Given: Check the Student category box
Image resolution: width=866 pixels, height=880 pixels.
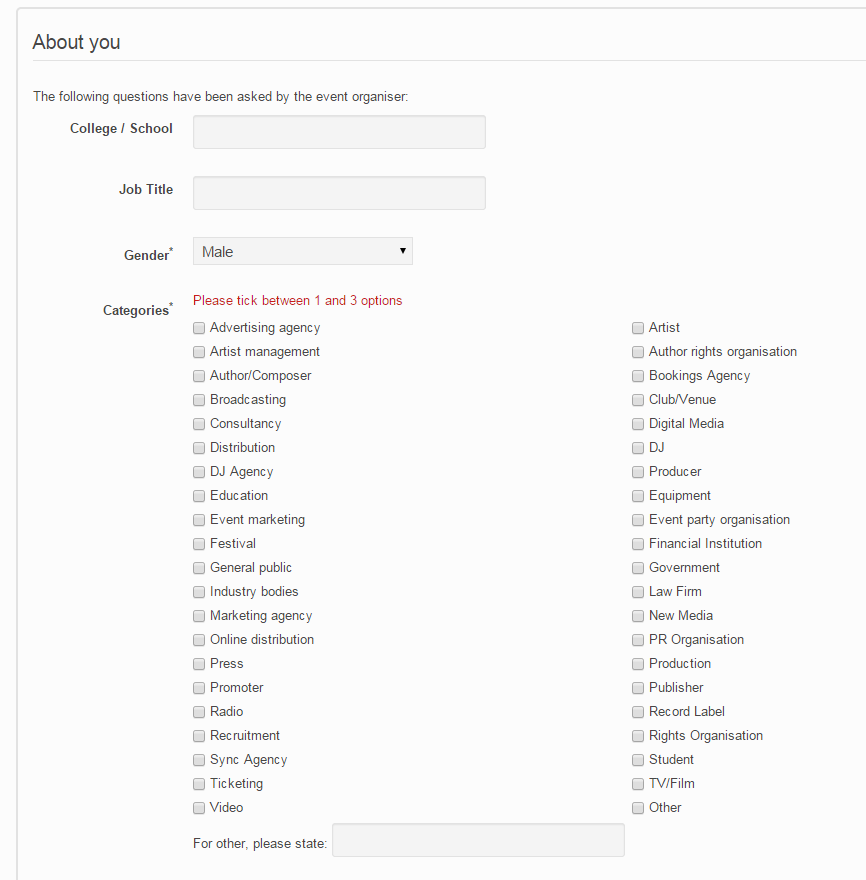Looking at the screenshot, I should tap(638, 760).
